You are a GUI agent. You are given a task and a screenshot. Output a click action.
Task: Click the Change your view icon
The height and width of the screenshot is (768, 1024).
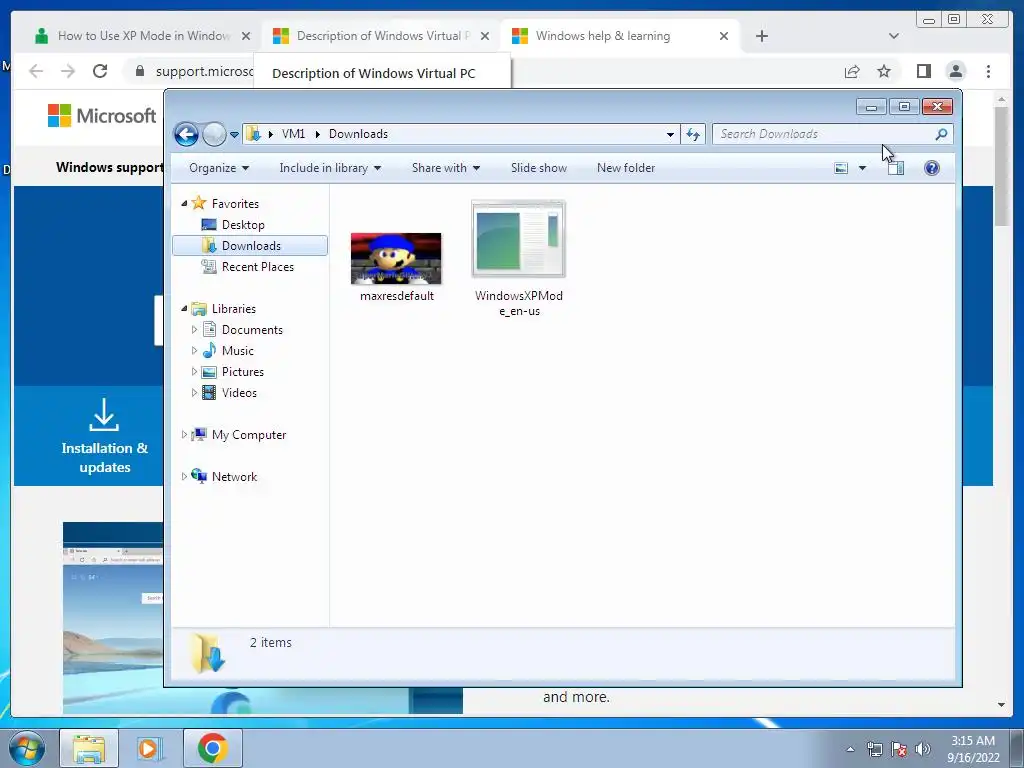(841, 168)
